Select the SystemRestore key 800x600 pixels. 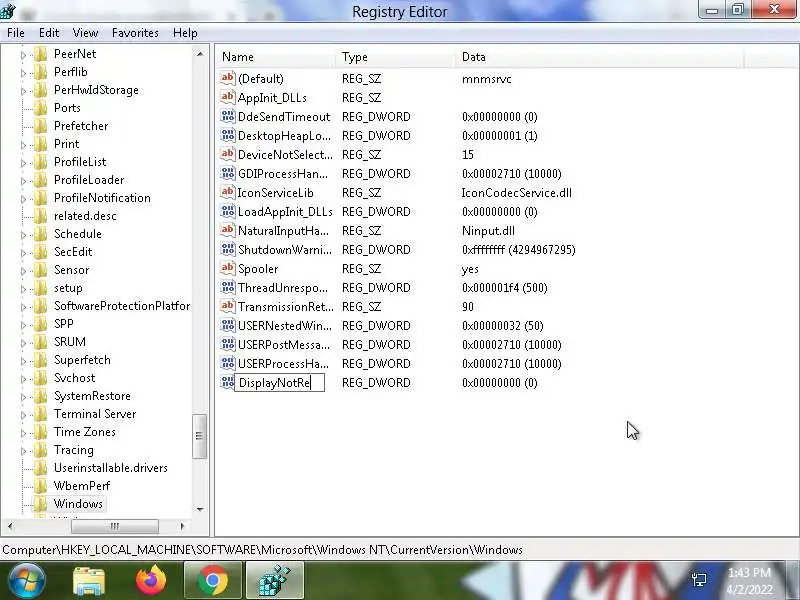click(92, 396)
